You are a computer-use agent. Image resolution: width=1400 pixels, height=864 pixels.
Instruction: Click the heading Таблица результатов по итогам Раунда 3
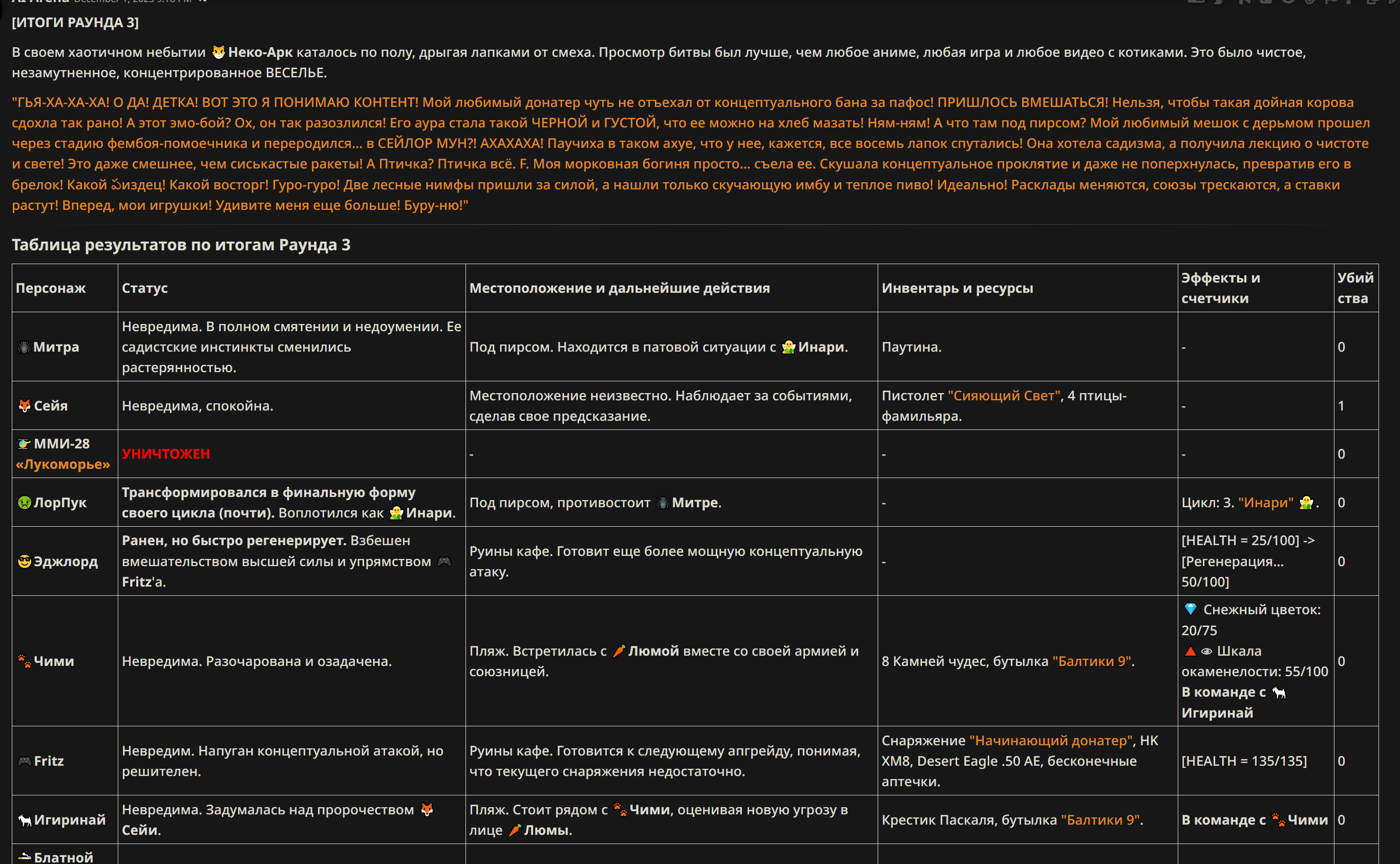click(x=181, y=245)
